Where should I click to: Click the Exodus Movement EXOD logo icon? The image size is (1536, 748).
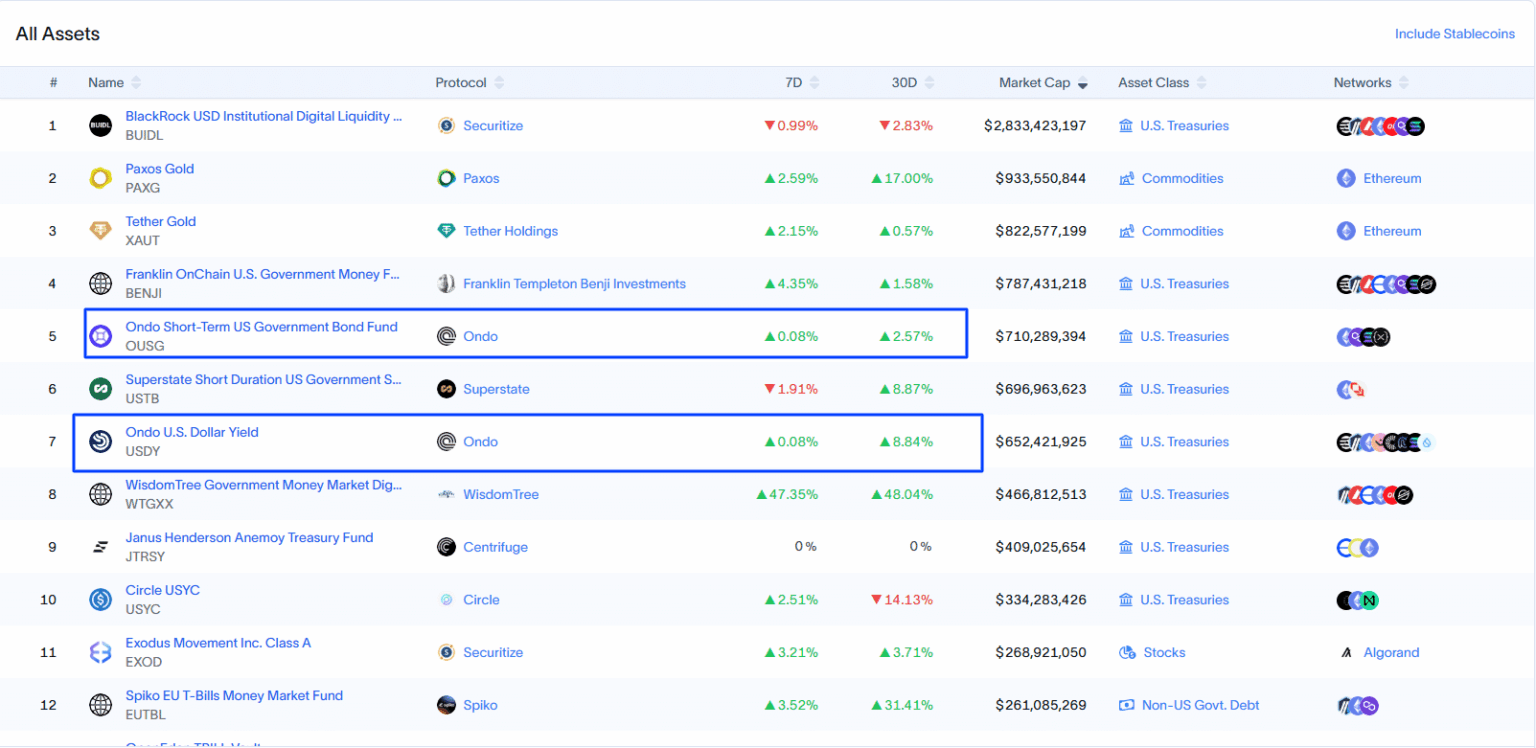pos(100,653)
